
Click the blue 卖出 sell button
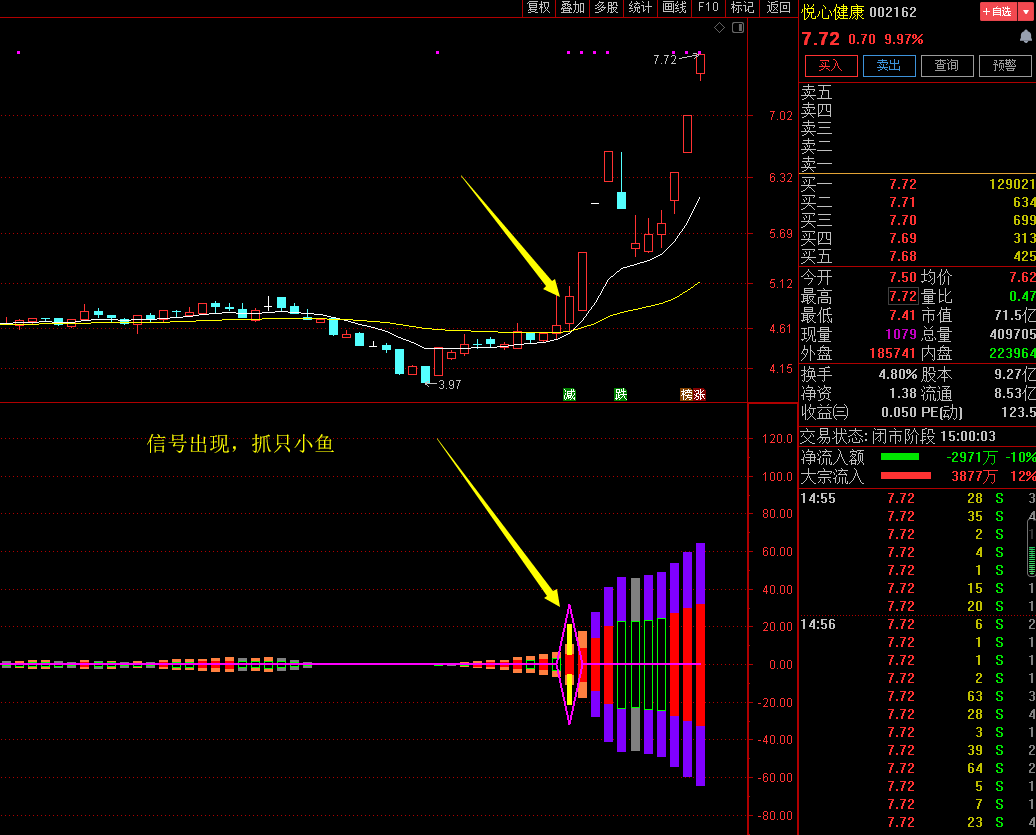click(889, 66)
